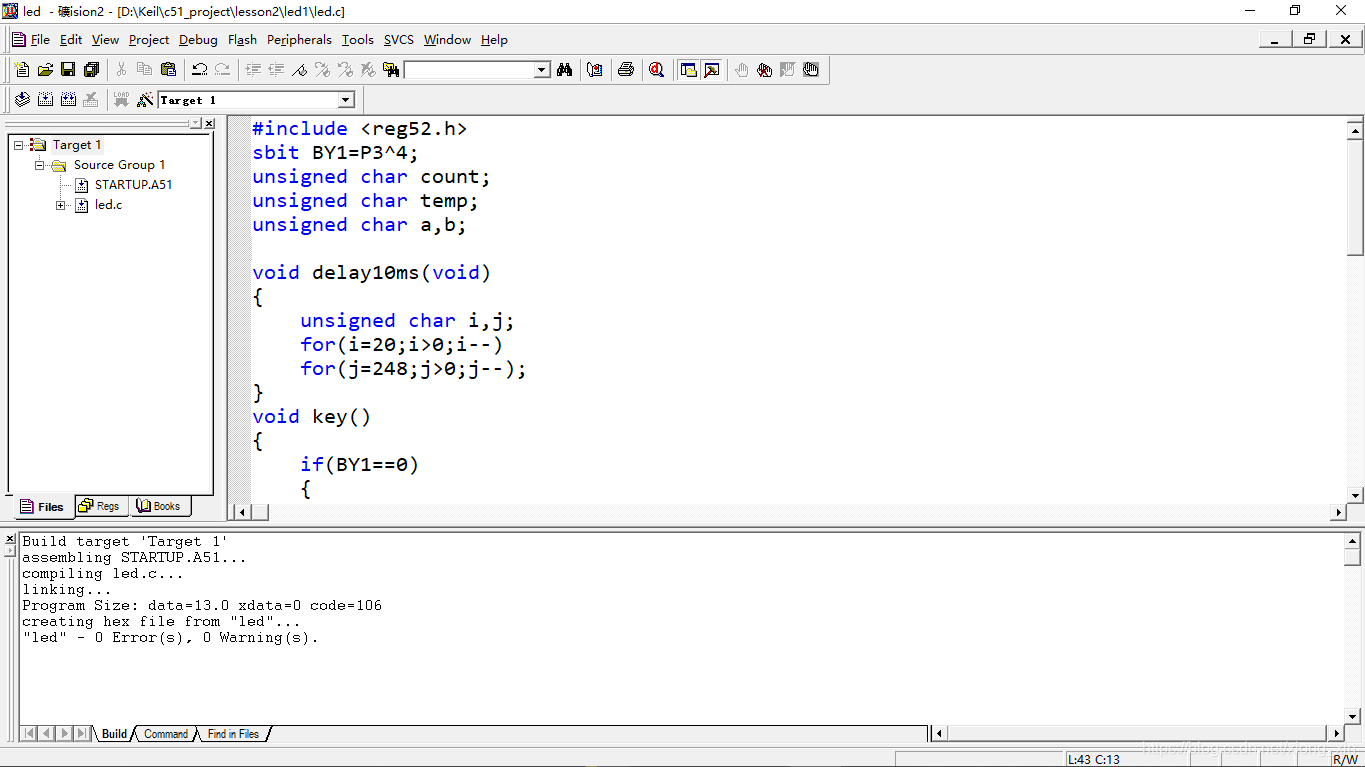Open the Debug menu
Viewport: 1365px width, 767px height.
[x=198, y=40]
